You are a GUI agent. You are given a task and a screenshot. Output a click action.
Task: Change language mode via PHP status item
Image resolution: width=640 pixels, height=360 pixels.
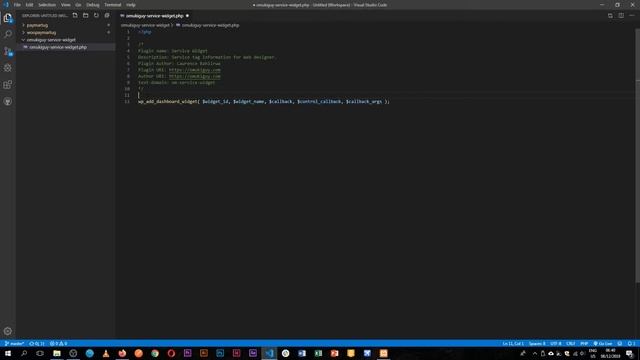[584, 344]
